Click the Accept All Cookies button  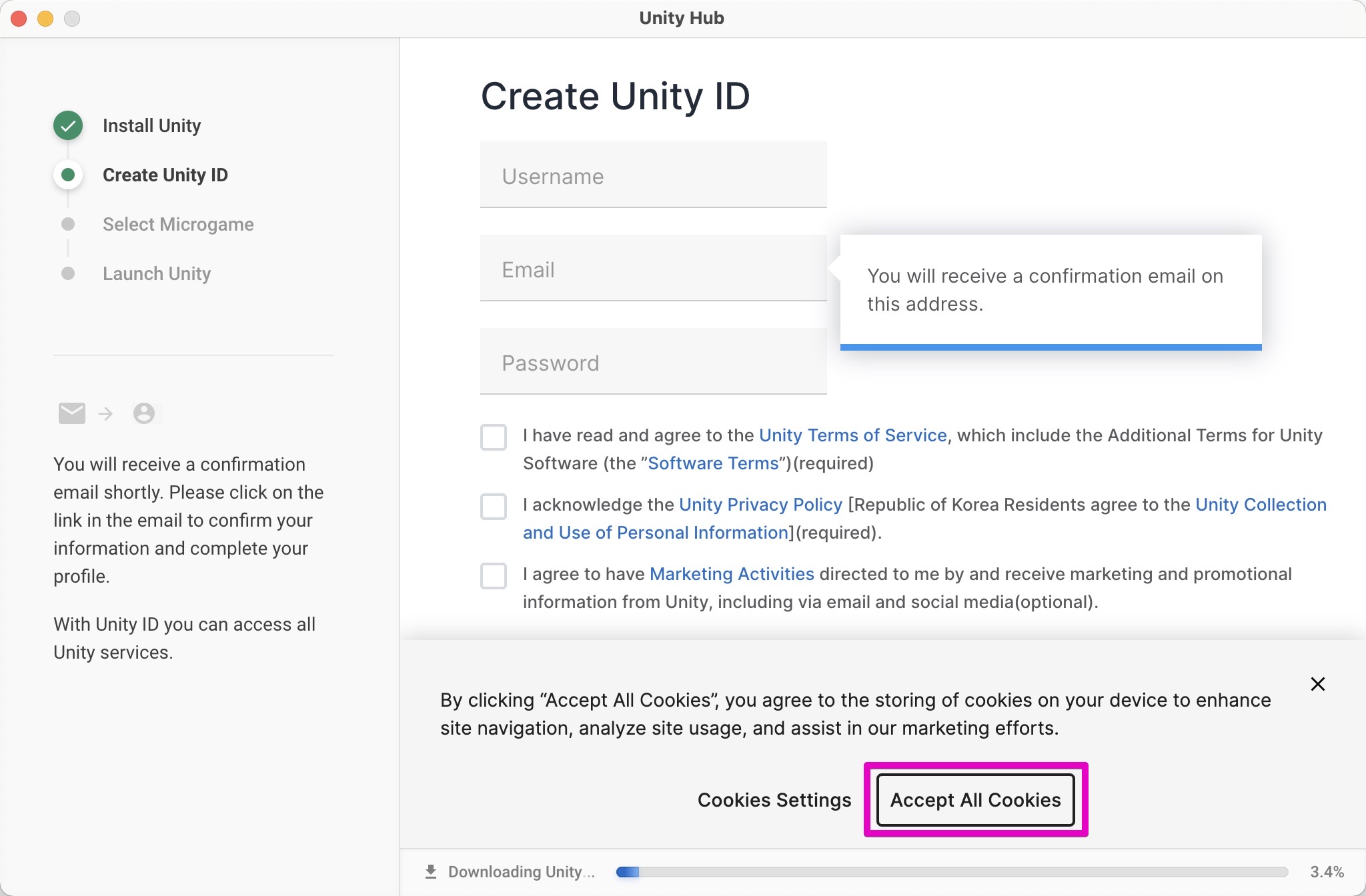[x=976, y=800]
